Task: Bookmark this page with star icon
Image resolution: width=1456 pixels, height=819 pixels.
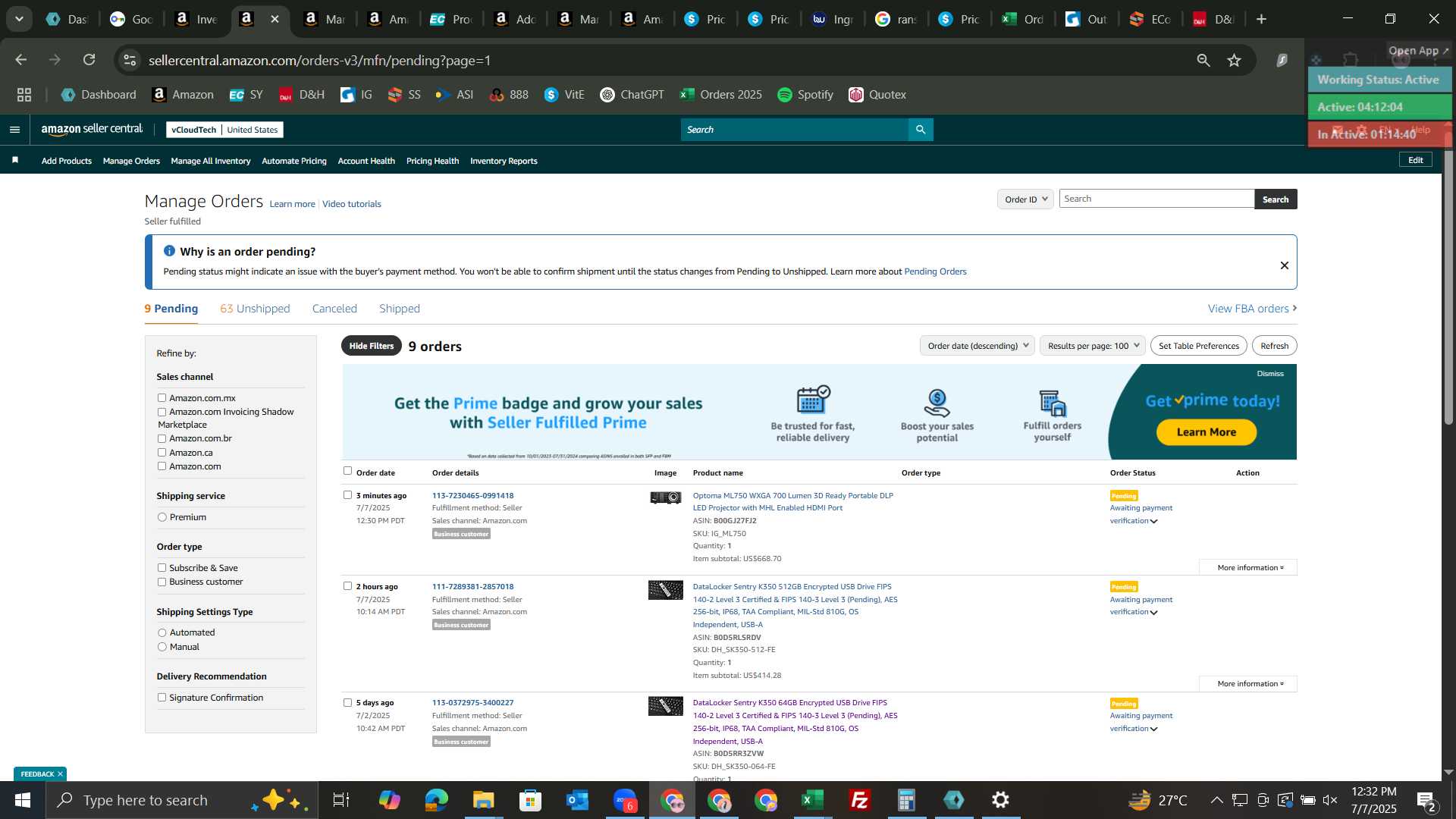Action: 1235,60
